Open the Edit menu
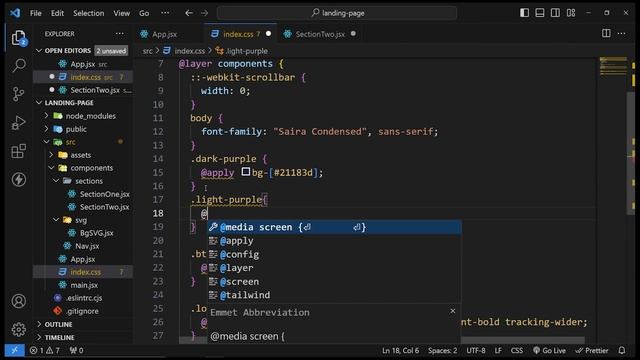 click(x=58, y=13)
